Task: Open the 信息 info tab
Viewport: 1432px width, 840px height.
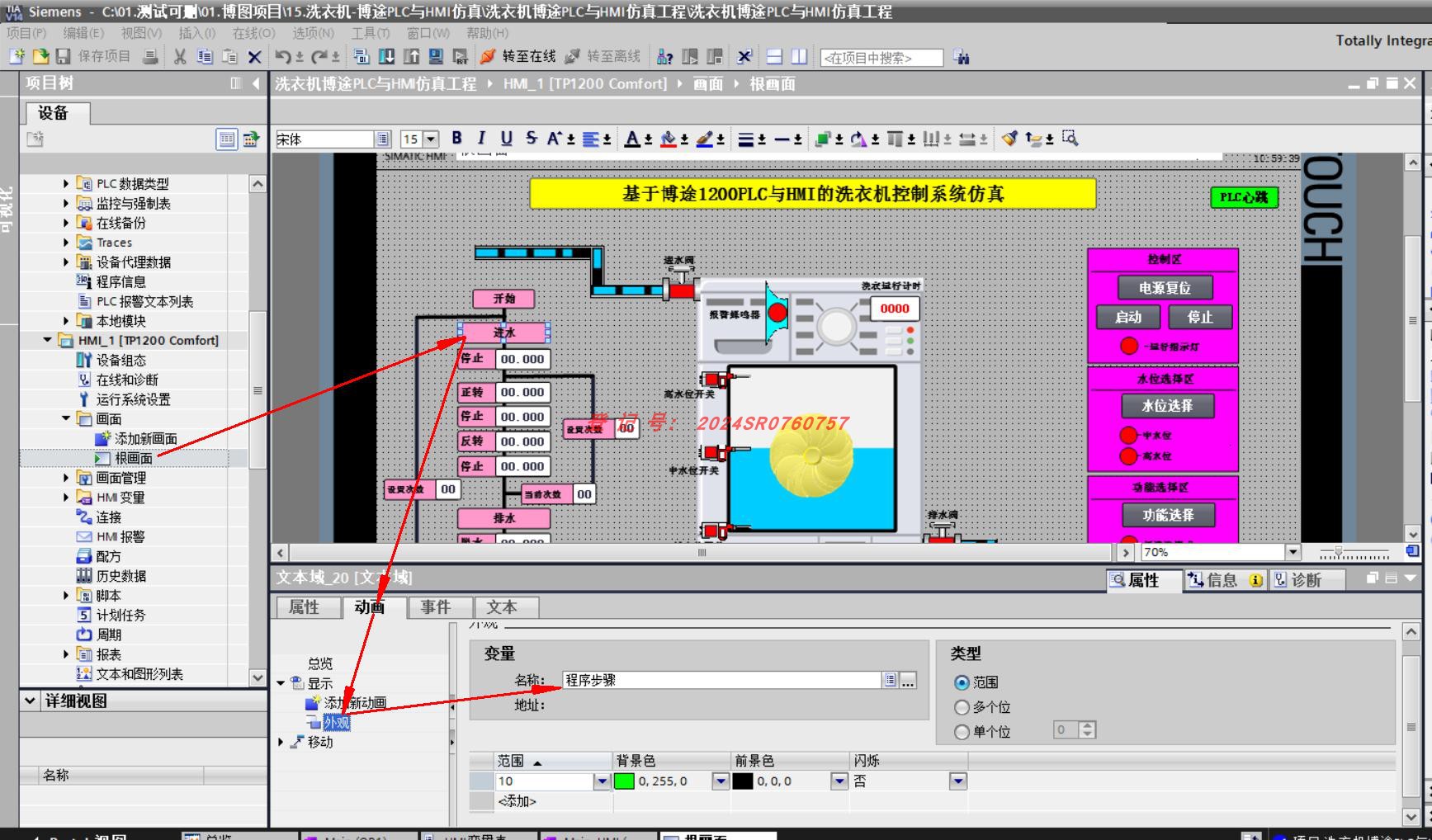Action: 1223,580
